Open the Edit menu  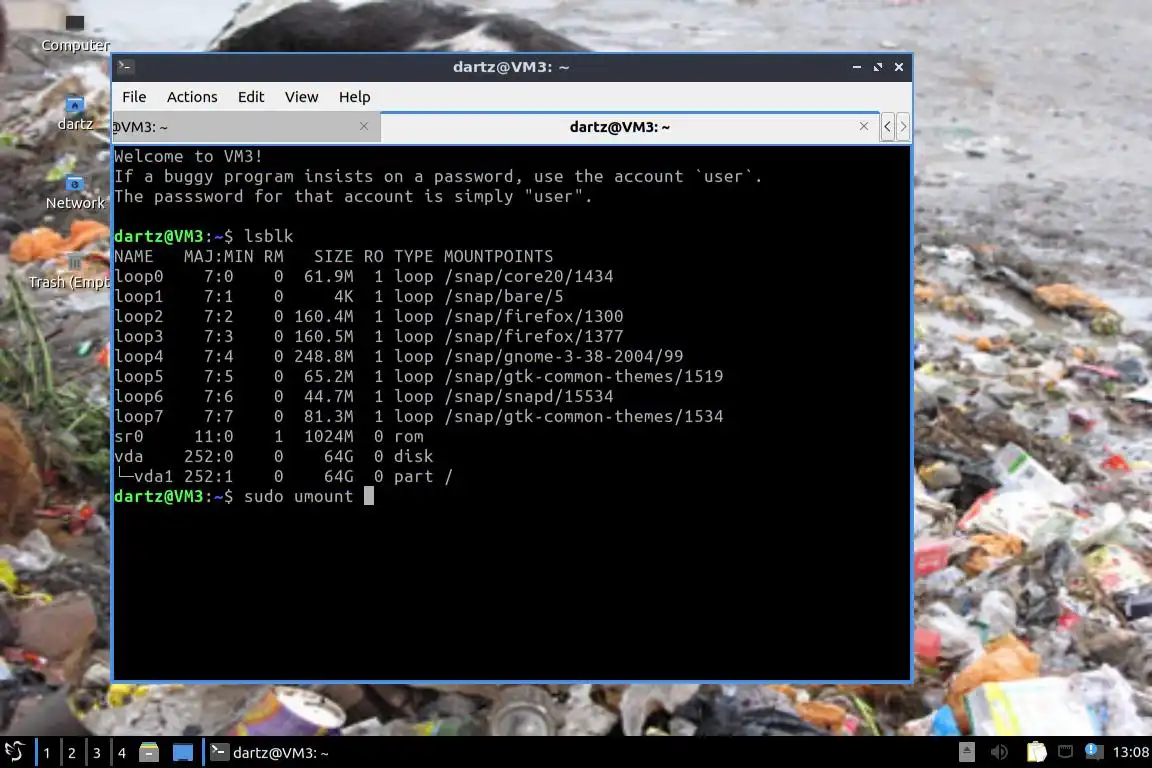[x=251, y=97]
